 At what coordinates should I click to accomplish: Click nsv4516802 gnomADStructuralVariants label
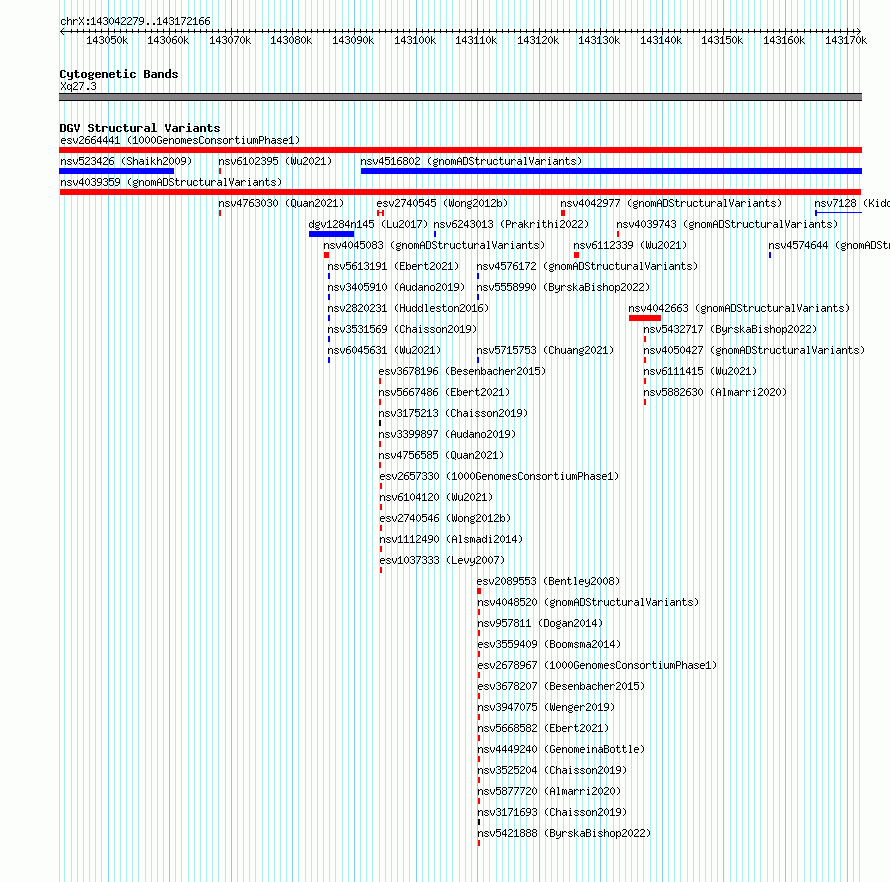pyautogui.click(x=471, y=161)
